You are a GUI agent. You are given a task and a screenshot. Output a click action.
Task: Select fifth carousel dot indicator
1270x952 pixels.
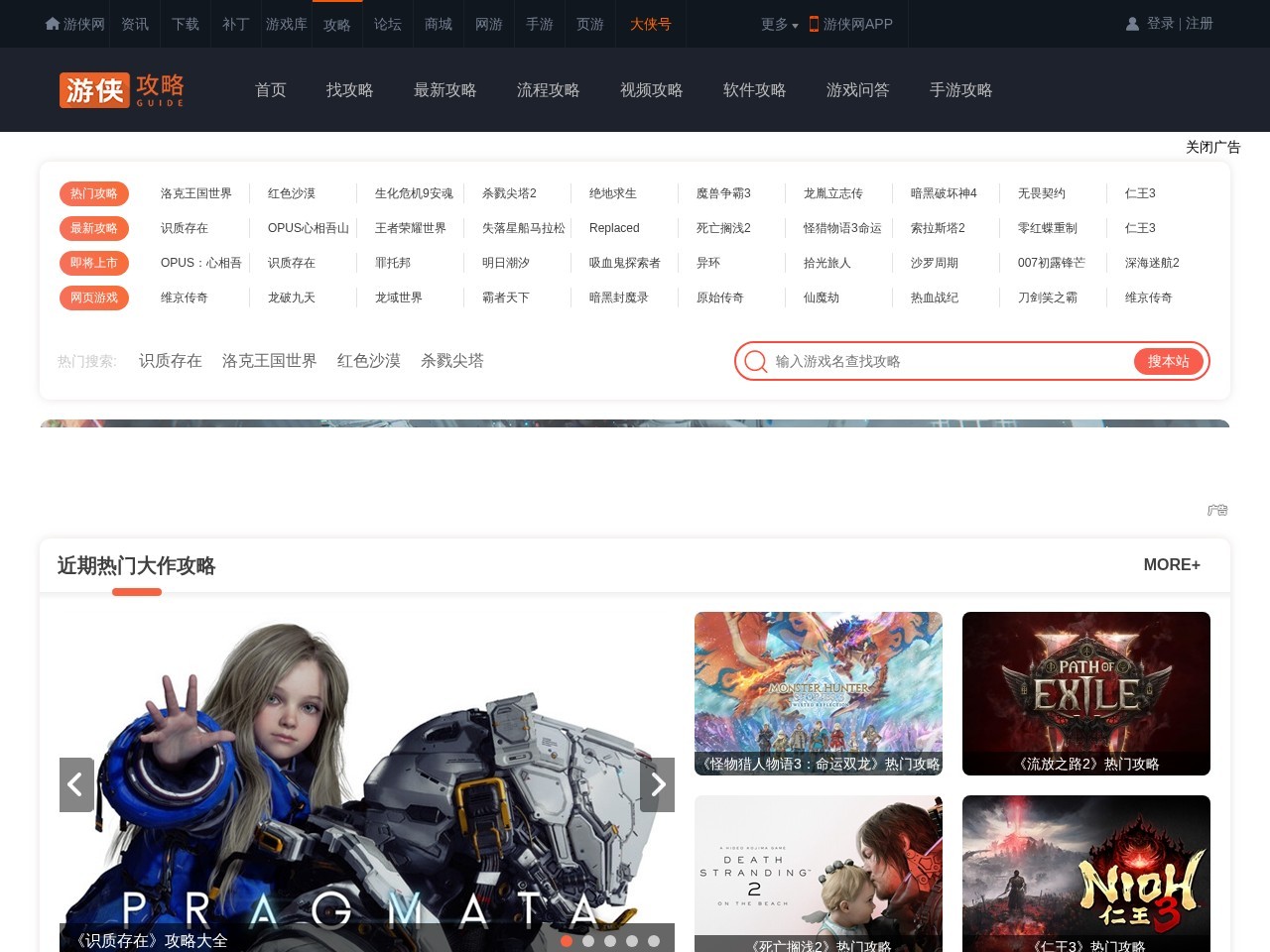coord(654,941)
